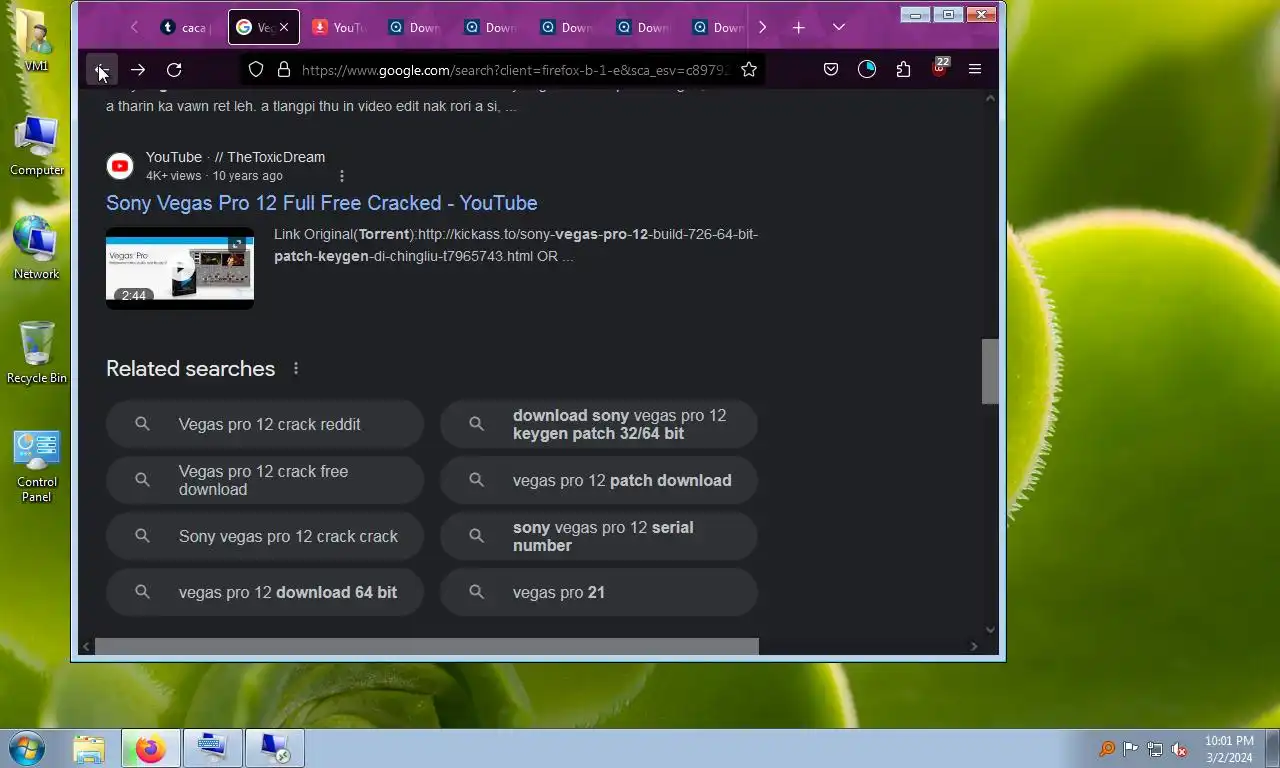Click the URL address bar field
This screenshot has width=1280, height=768.
(x=515, y=70)
